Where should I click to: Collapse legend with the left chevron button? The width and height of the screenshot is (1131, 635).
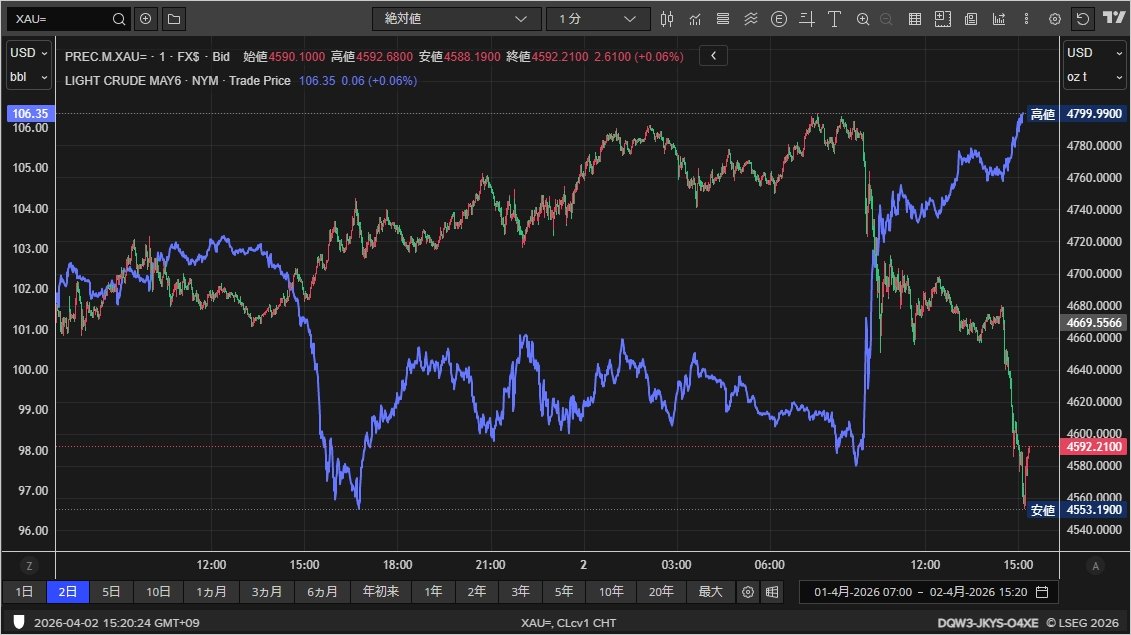[713, 56]
